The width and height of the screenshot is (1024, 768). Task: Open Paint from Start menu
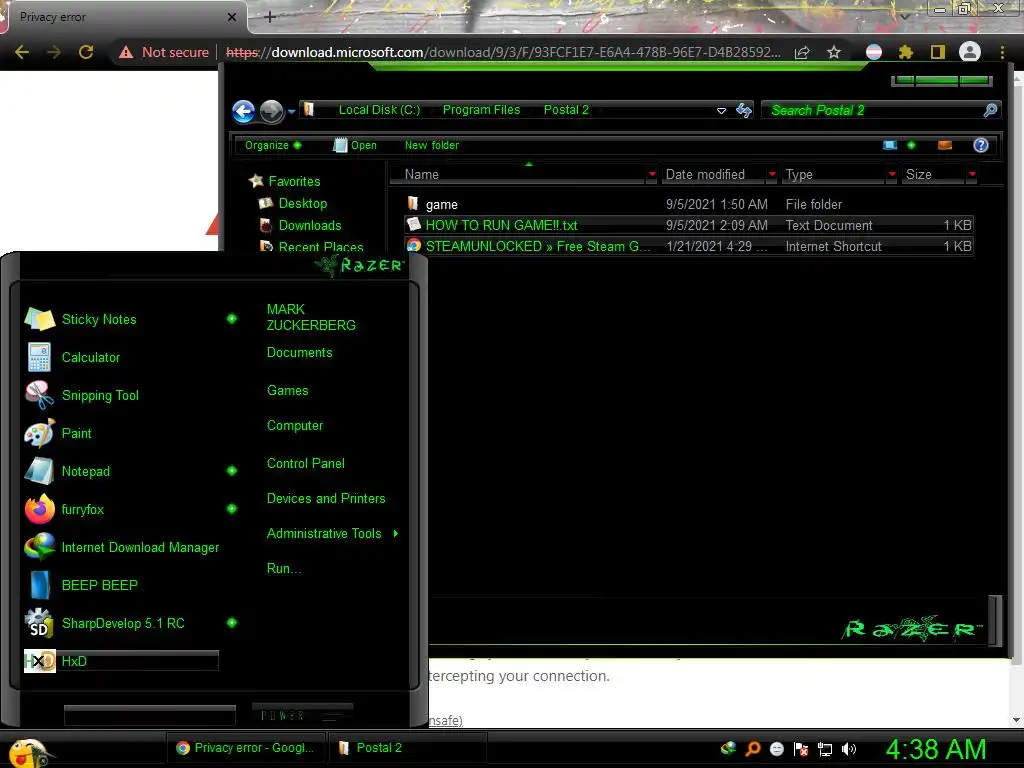coord(121,433)
